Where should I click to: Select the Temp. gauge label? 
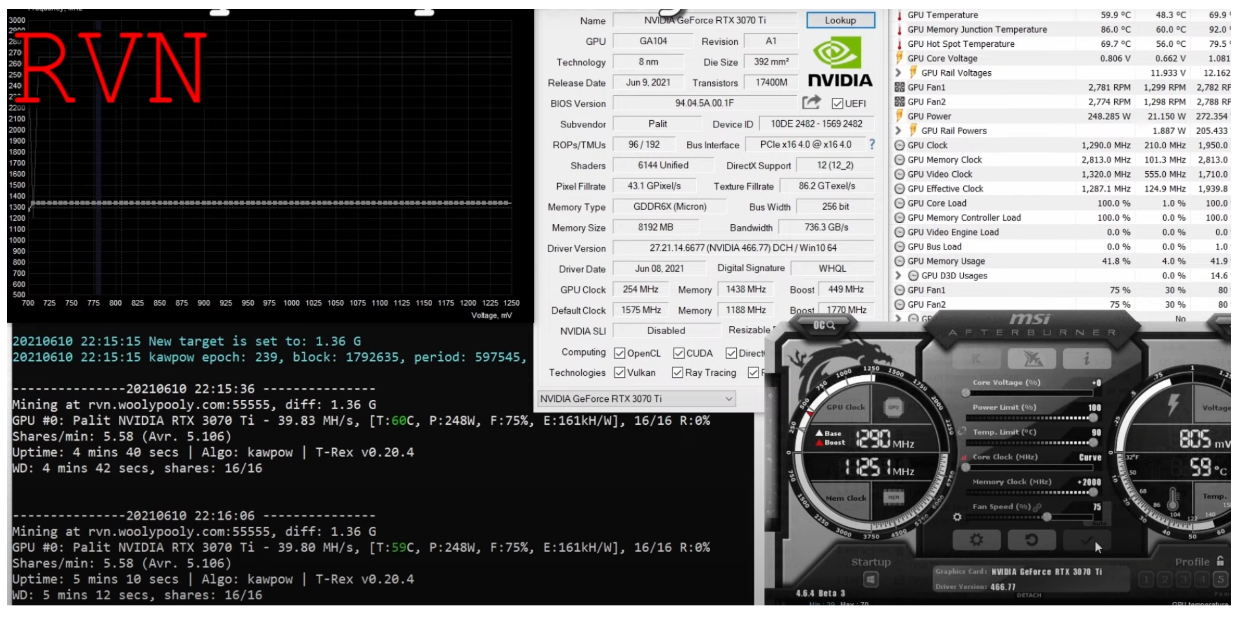[x=1215, y=497]
